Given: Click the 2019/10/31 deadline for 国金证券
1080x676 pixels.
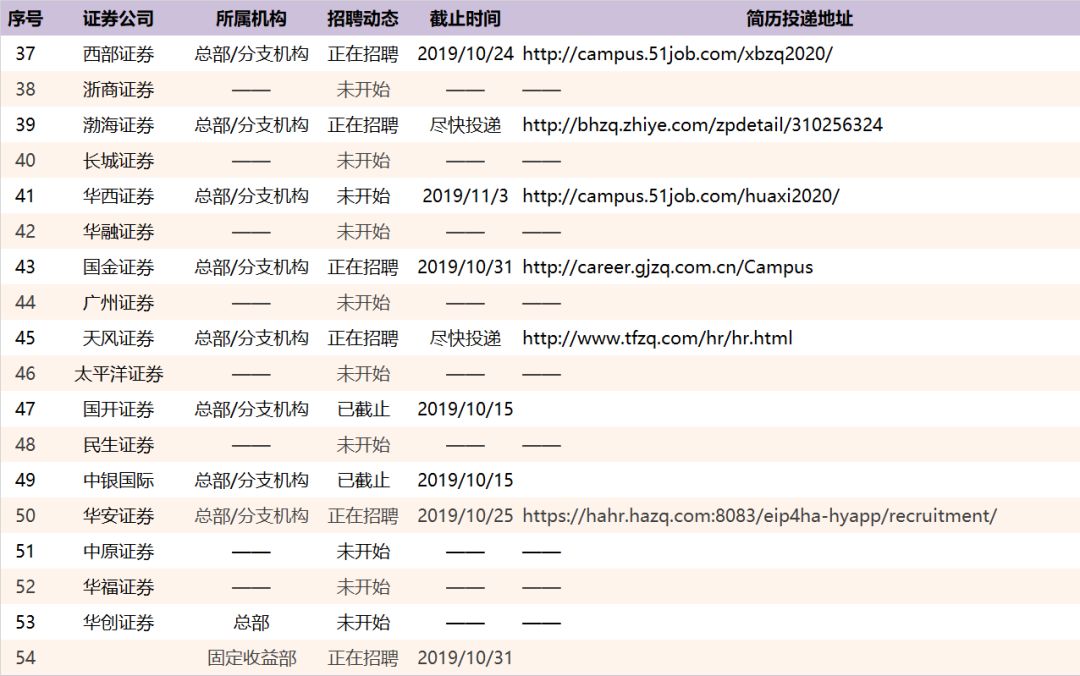Looking at the screenshot, I should (465, 267).
